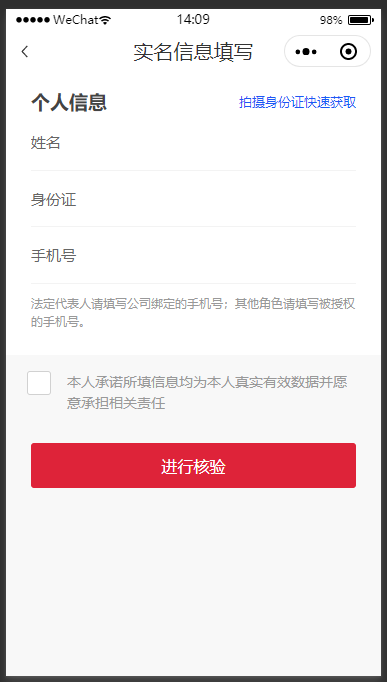Viewport: 387px width, 682px height.
Task: Tap the Wi-Fi signal icon
Action: click(x=105, y=20)
